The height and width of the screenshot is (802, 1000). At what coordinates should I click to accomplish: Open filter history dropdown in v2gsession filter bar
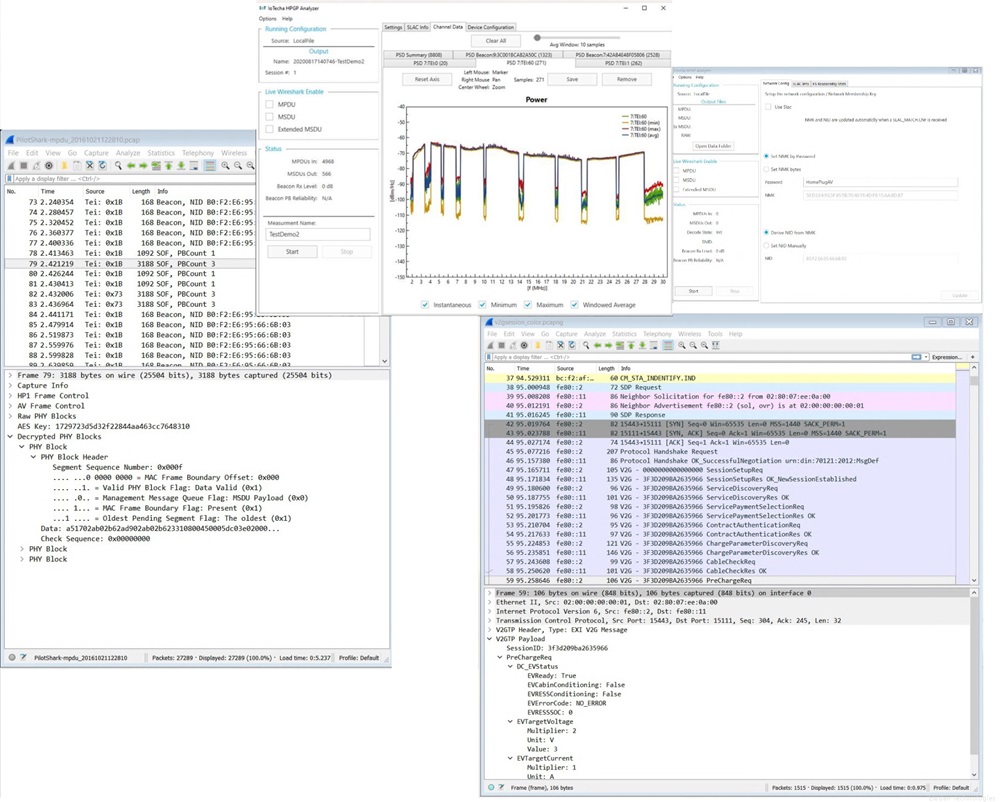click(x=926, y=357)
